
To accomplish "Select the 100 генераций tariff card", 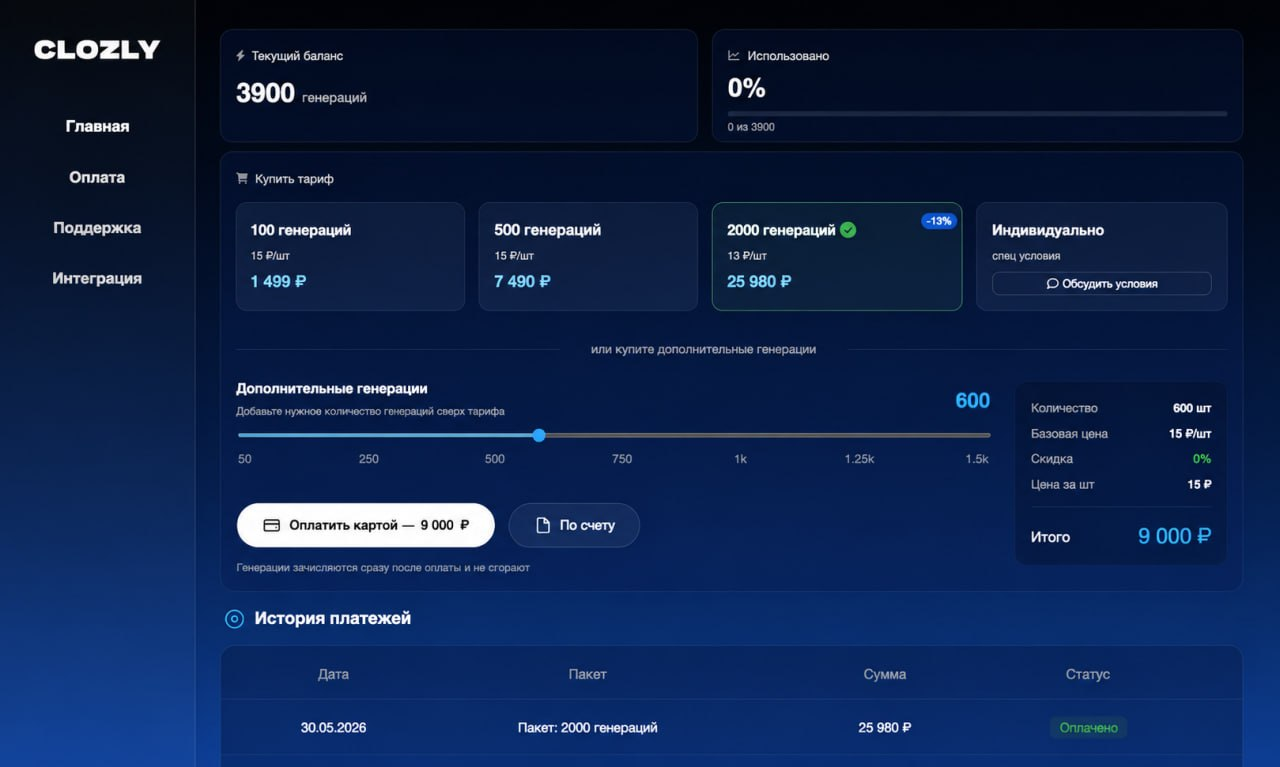I will [x=350, y=256].
